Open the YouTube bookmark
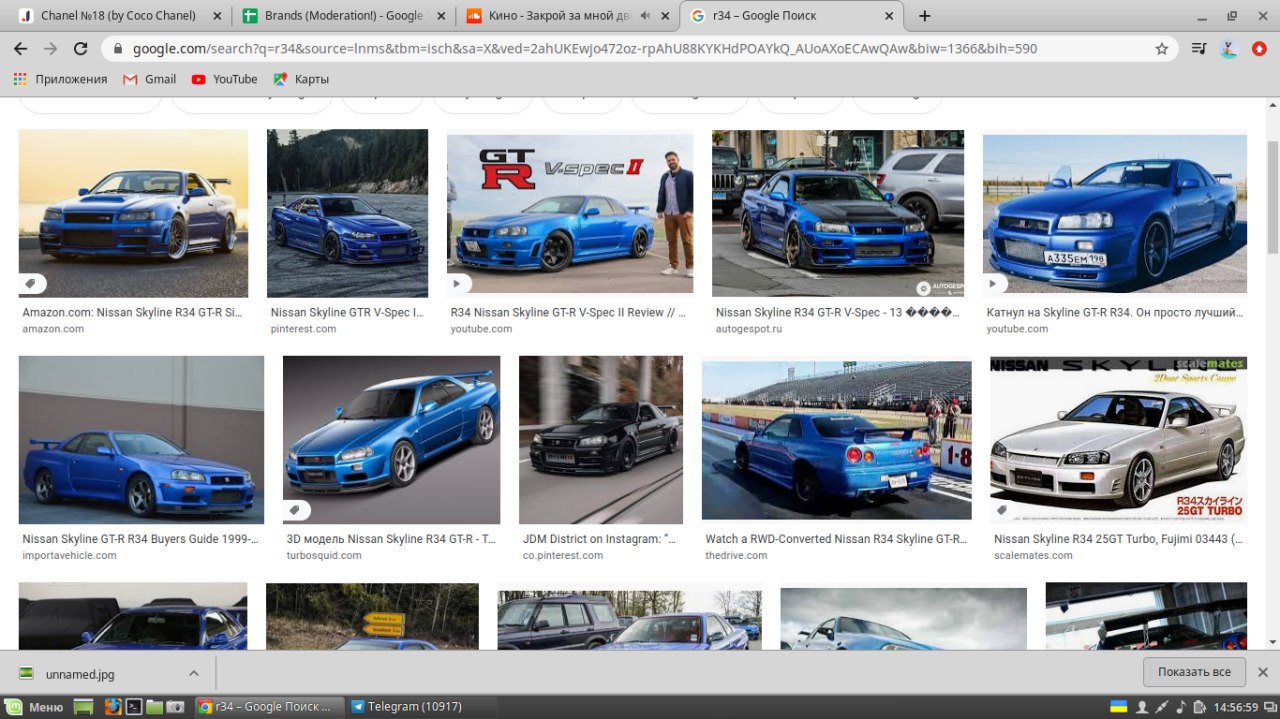 pos(224,79)
